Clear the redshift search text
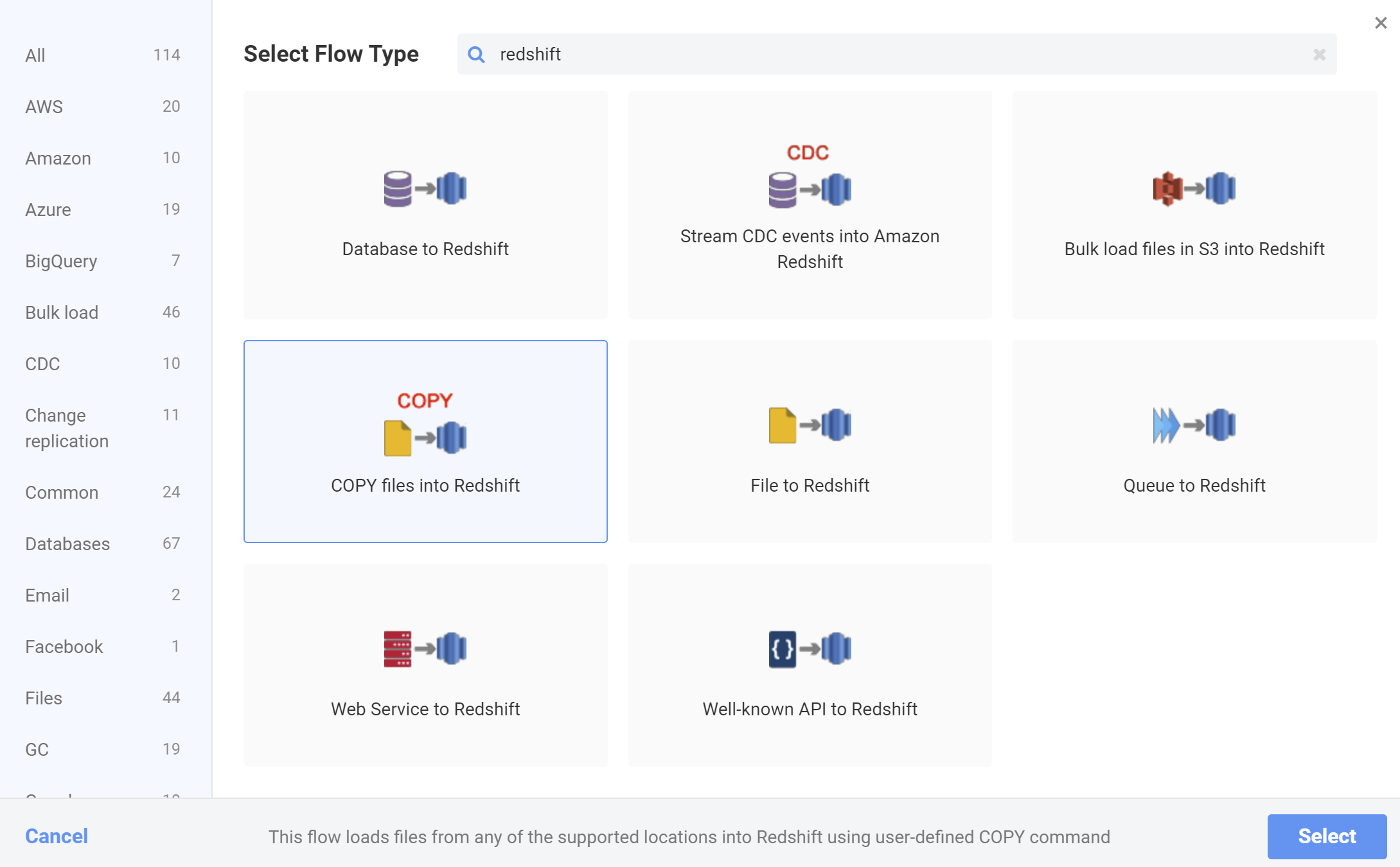The height and width of the screenshot is (867, 1400). pos(1319,55)
